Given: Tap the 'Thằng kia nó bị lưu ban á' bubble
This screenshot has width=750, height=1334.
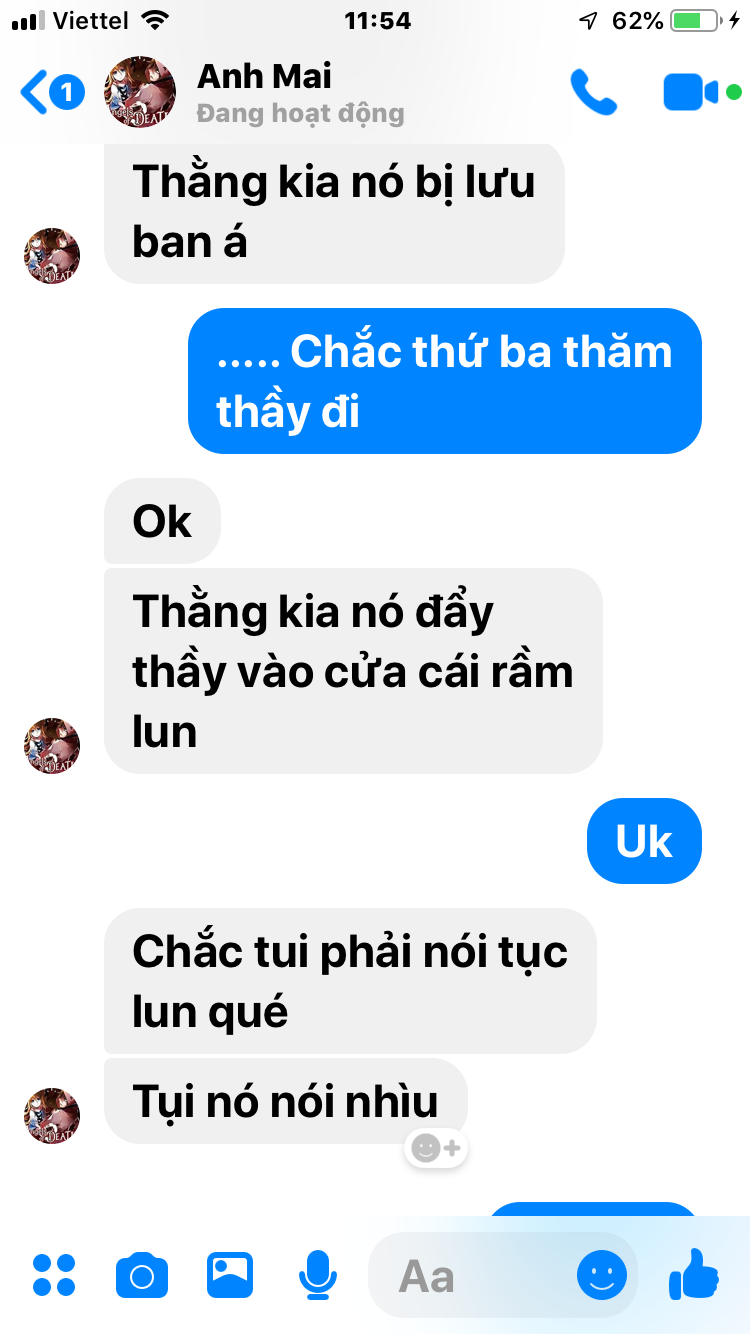Looking at the screenshot, I should (x=334, y=211).
